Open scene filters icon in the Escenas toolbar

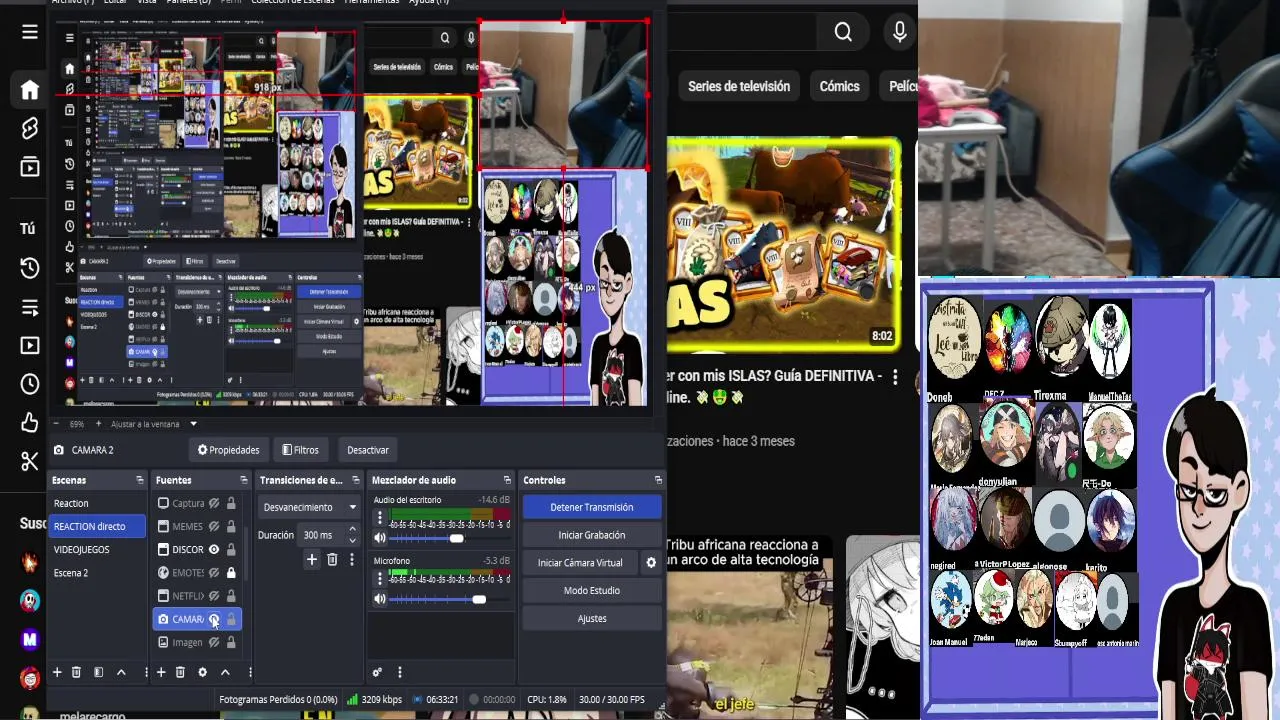(98, 673)
